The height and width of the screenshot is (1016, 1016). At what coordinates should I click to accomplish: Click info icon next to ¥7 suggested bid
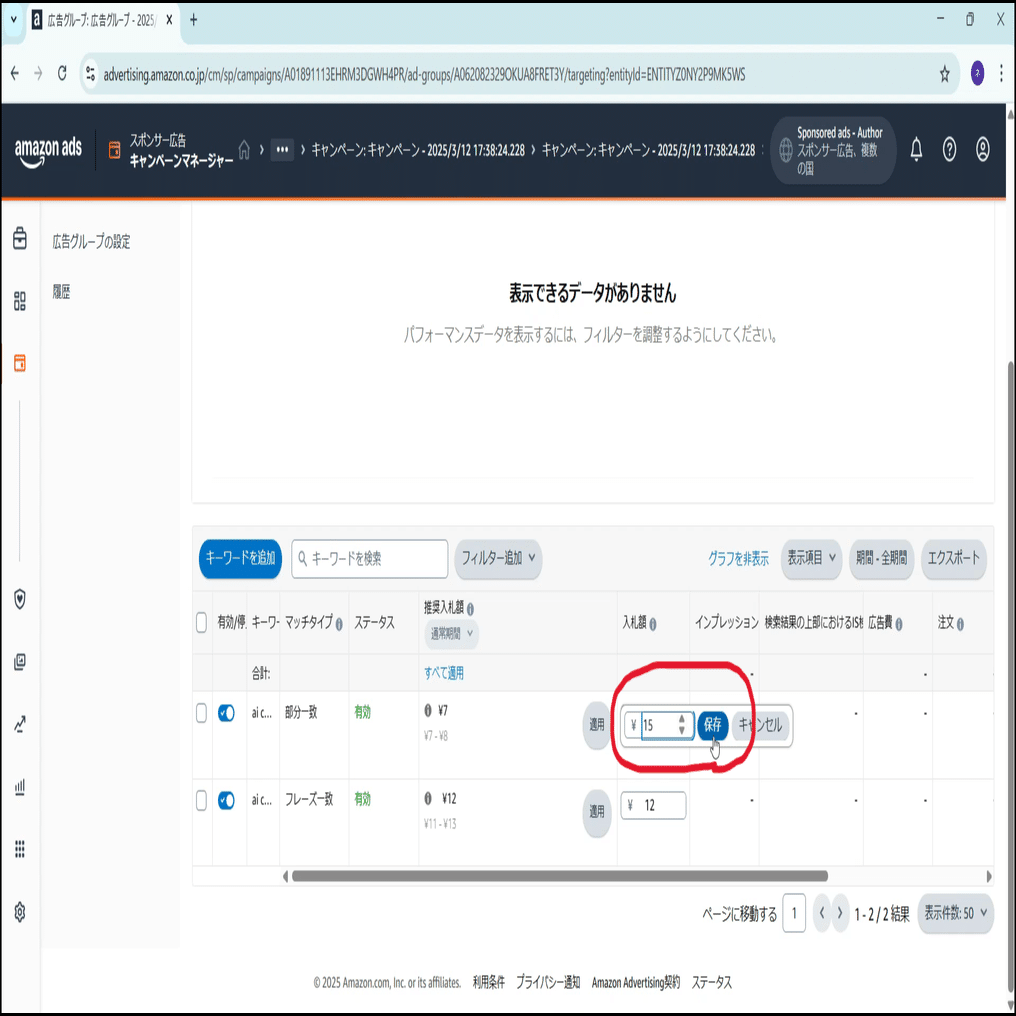[428, 711]
